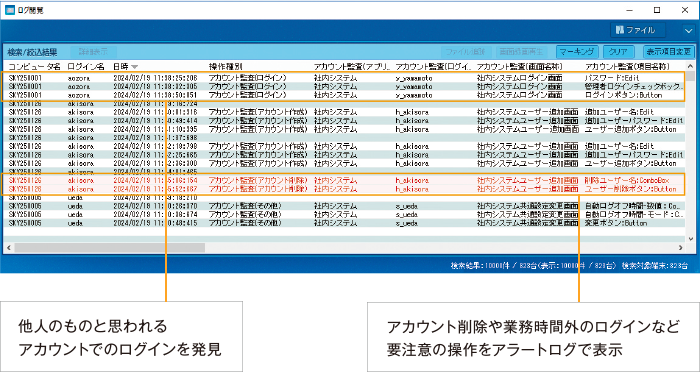Viewport: 700px width, 372px height.
Task: Select the y_yamamoto パスワード:Edit log row
Action: [x=345, y=77]
